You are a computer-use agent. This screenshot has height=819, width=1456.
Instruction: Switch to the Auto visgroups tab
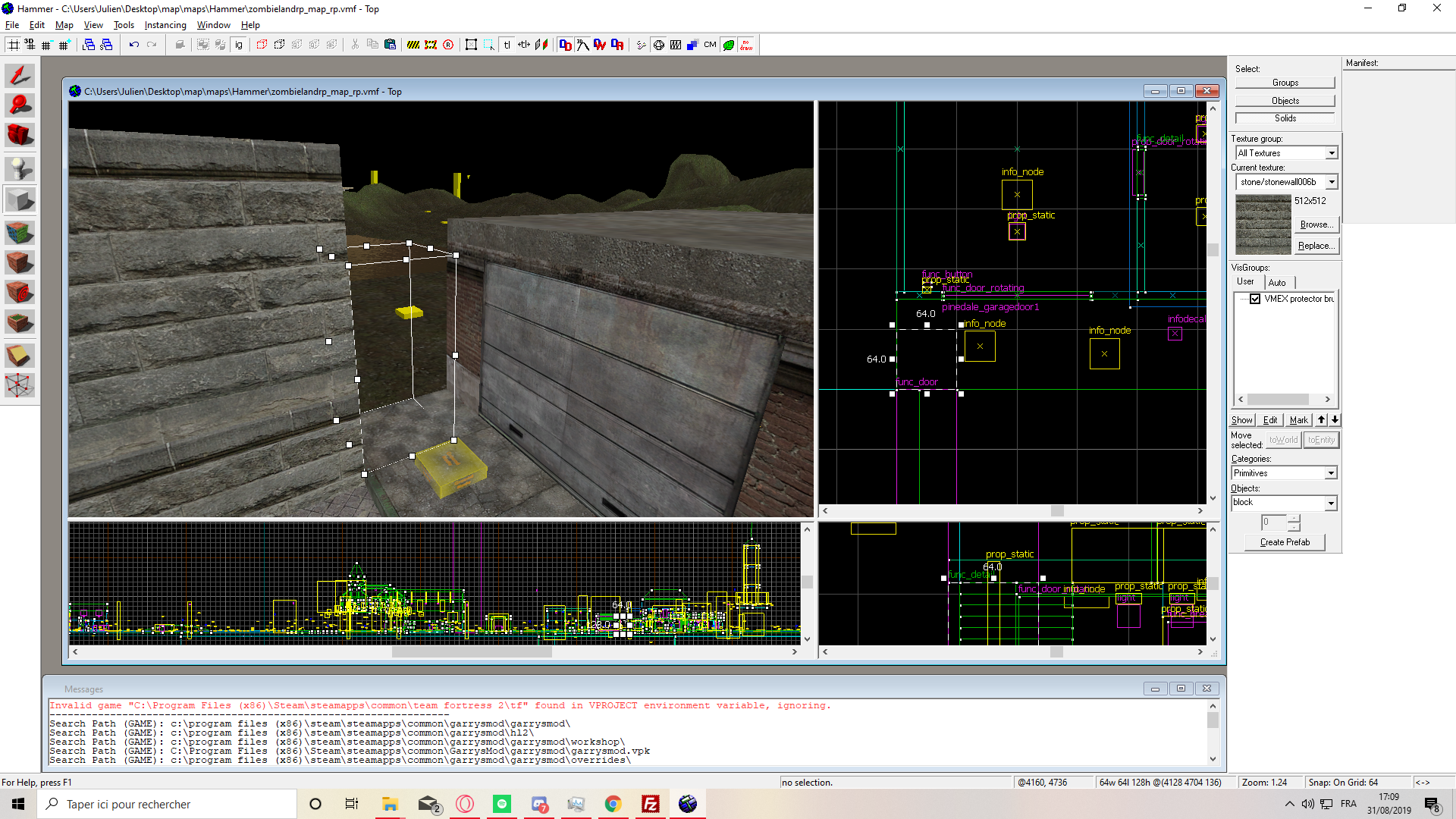1277,283
